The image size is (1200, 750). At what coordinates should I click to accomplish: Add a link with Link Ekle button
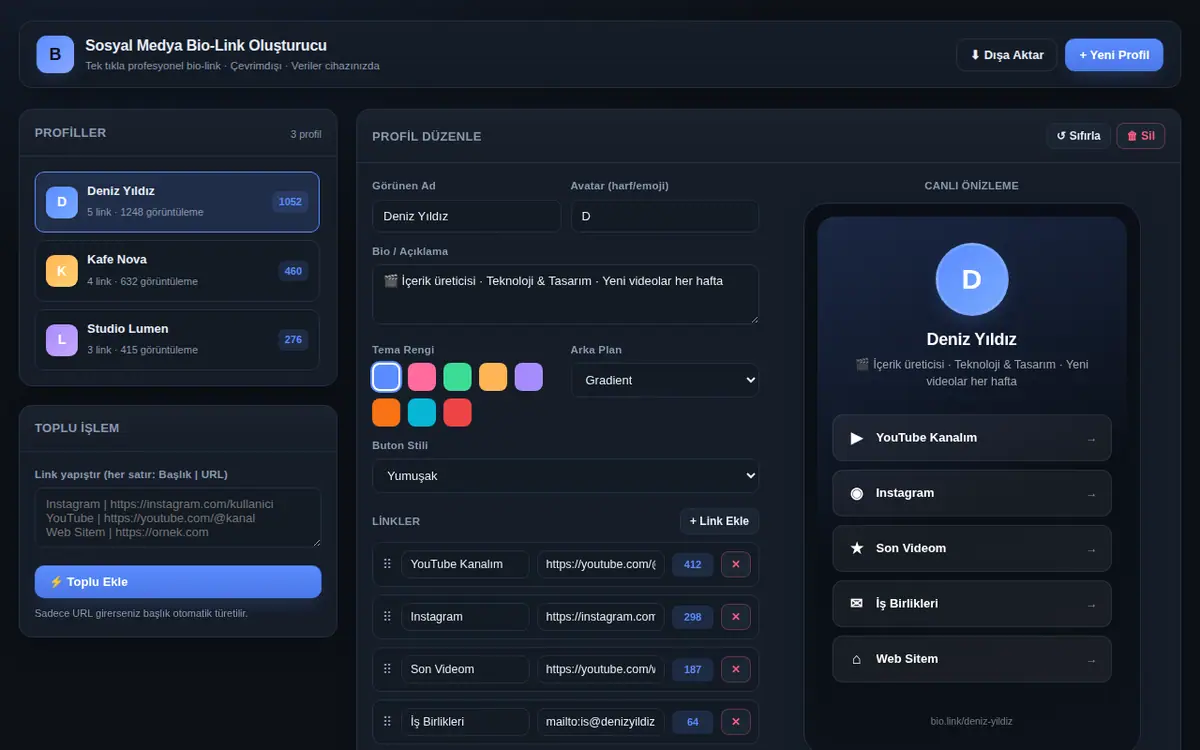tap(719, 521)
